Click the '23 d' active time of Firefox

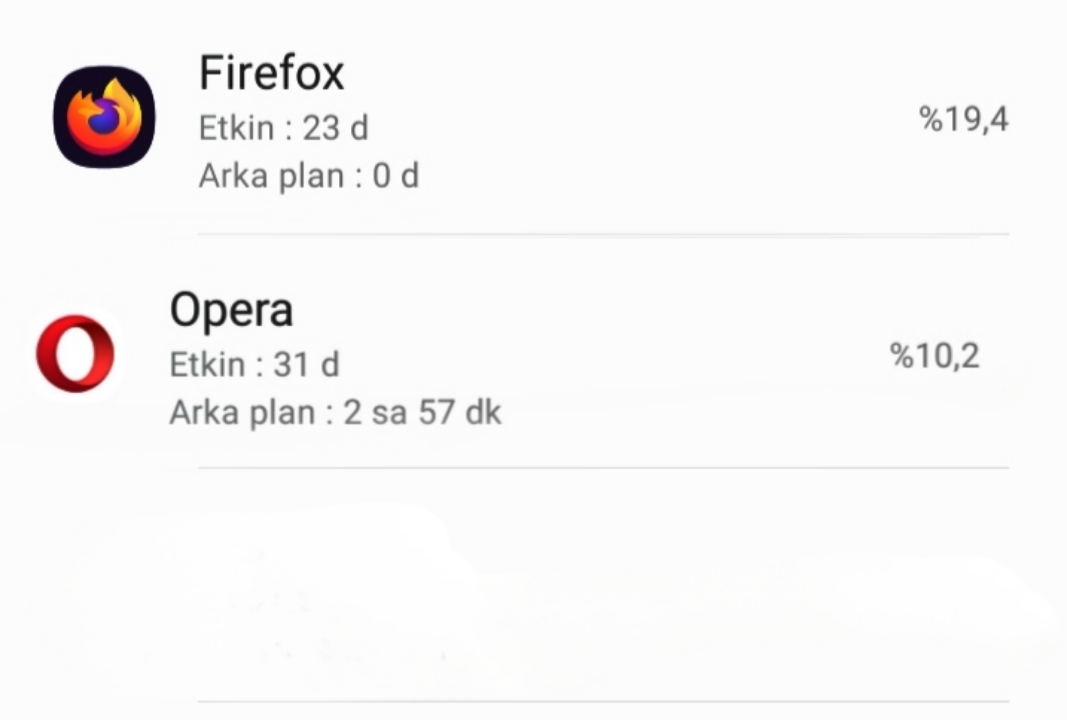point(335,128)
